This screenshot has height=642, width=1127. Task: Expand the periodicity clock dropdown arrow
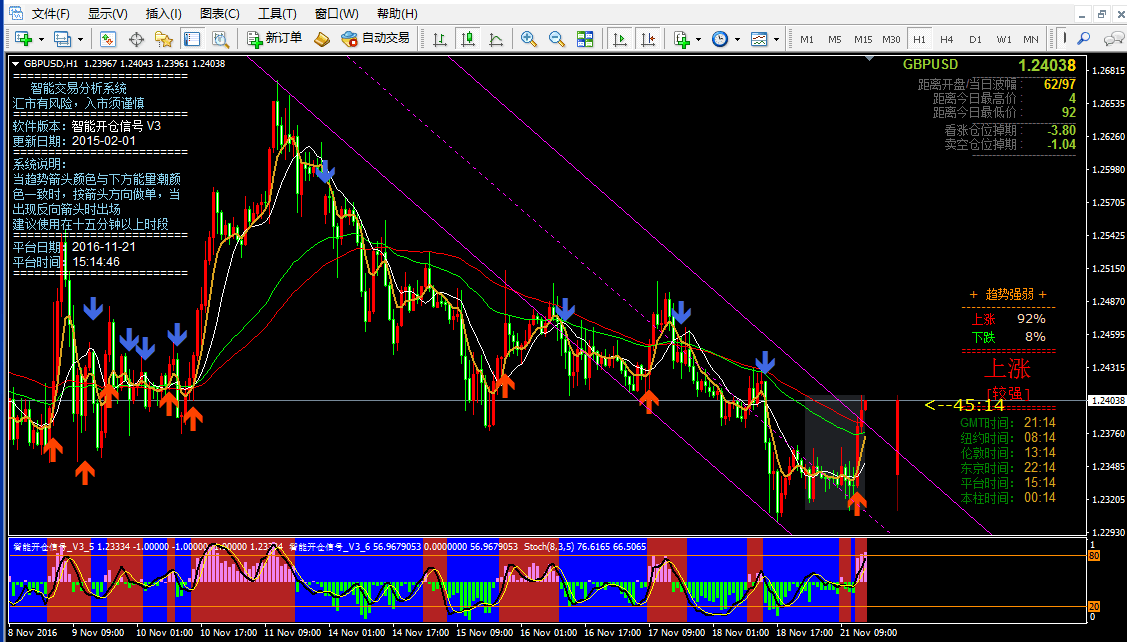pyautogui.click(x=737, y=39)
